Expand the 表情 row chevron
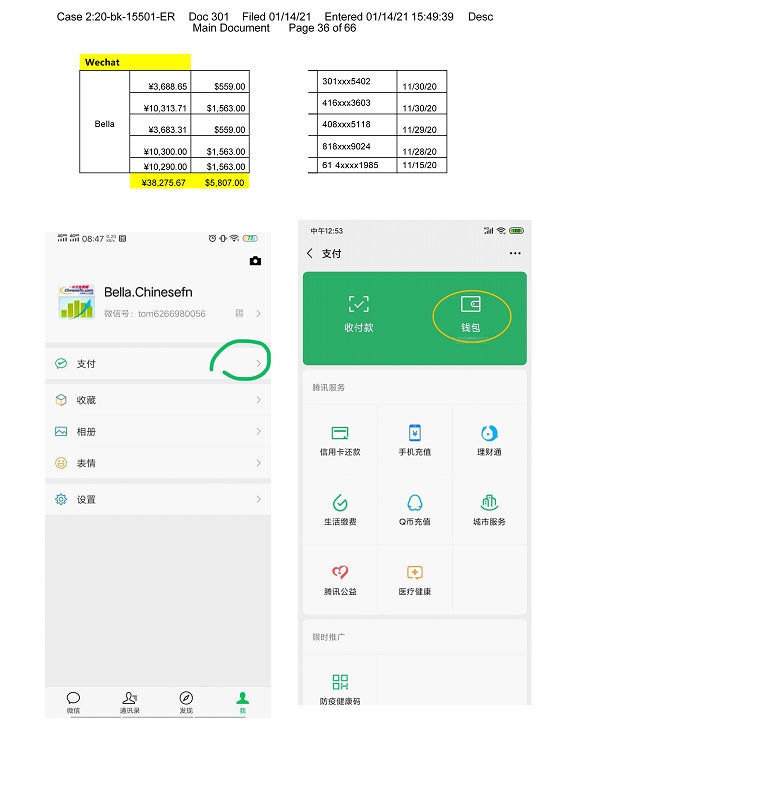The height and width of the screenshot is (800, 778). point(258,463)
